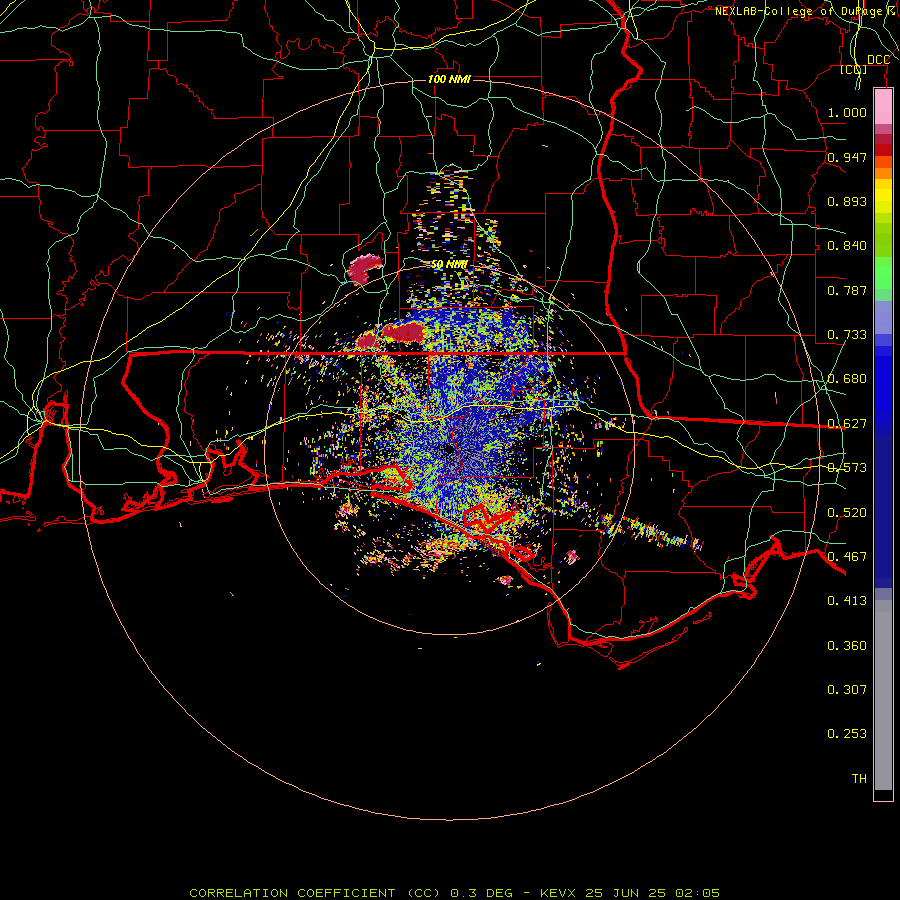The width and height of the screenshot is (900, 900).
Task: Click the 0.840 legend value
Action: [x=847, y=246]
